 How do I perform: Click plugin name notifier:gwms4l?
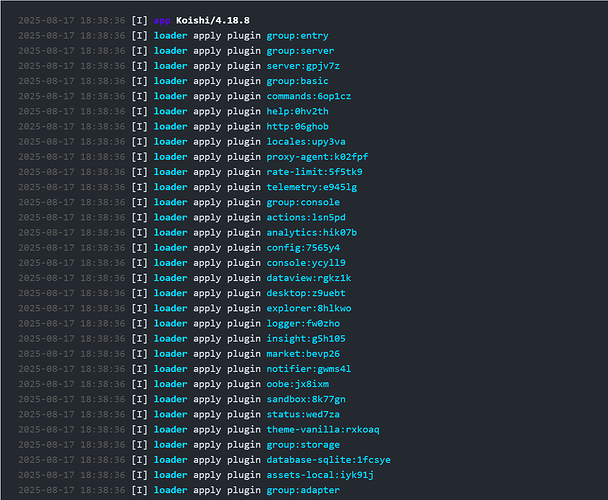pyautogui.click(x=309, y=369)
